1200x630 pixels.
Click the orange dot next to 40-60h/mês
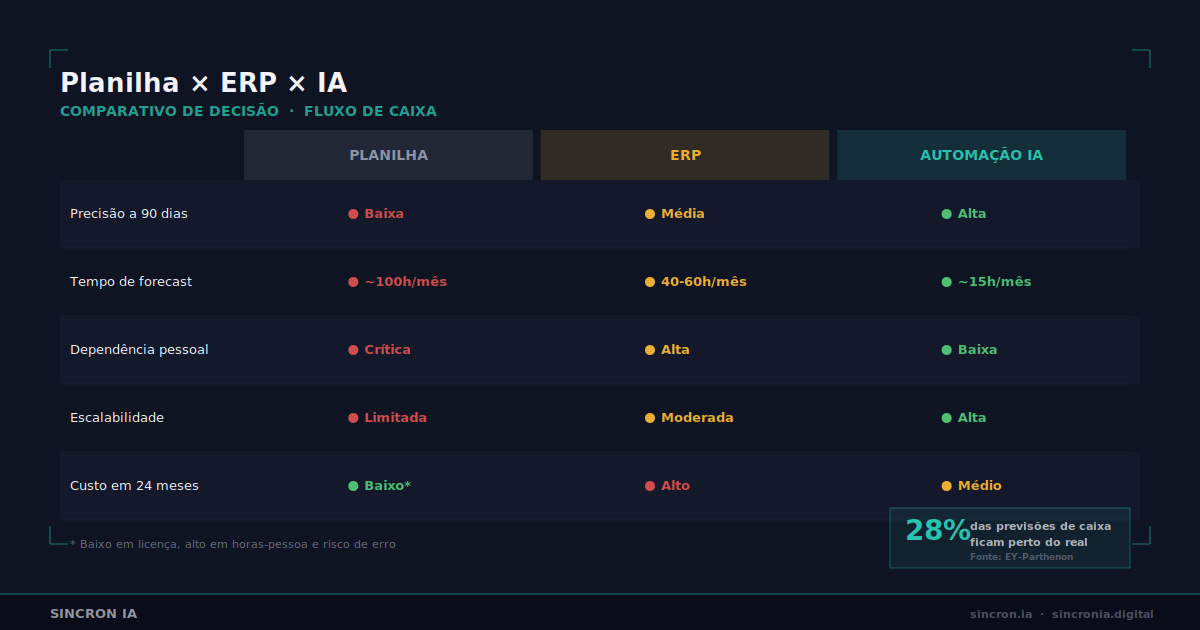pyautogui.click(x=650, y=282)
